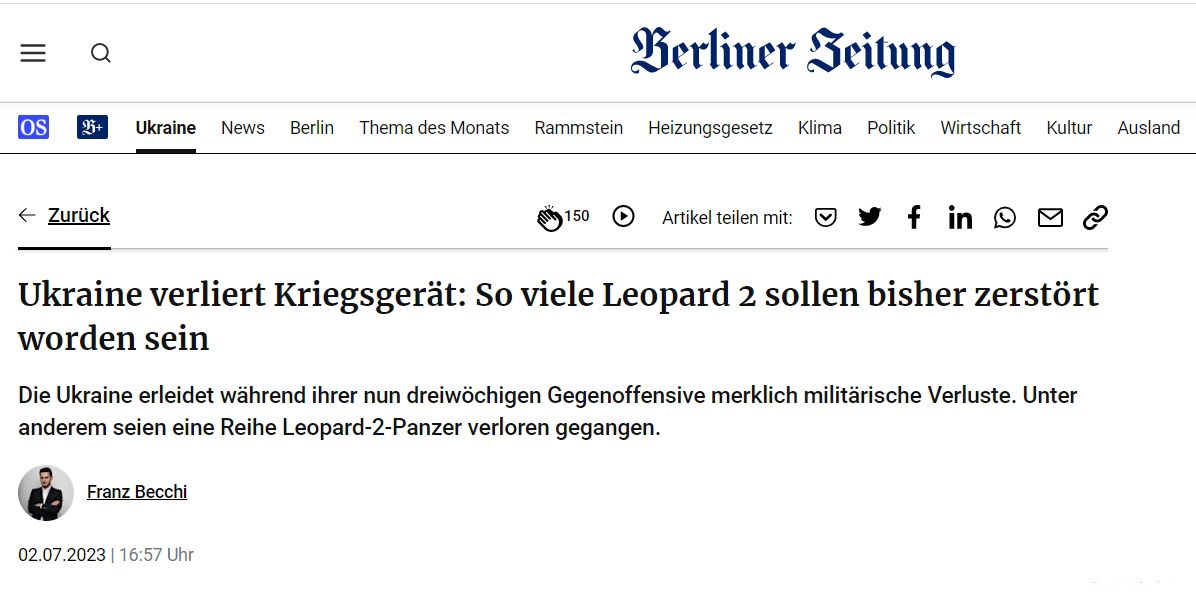
Task: Share article via WhatsApp
Action: (1005, 217)
